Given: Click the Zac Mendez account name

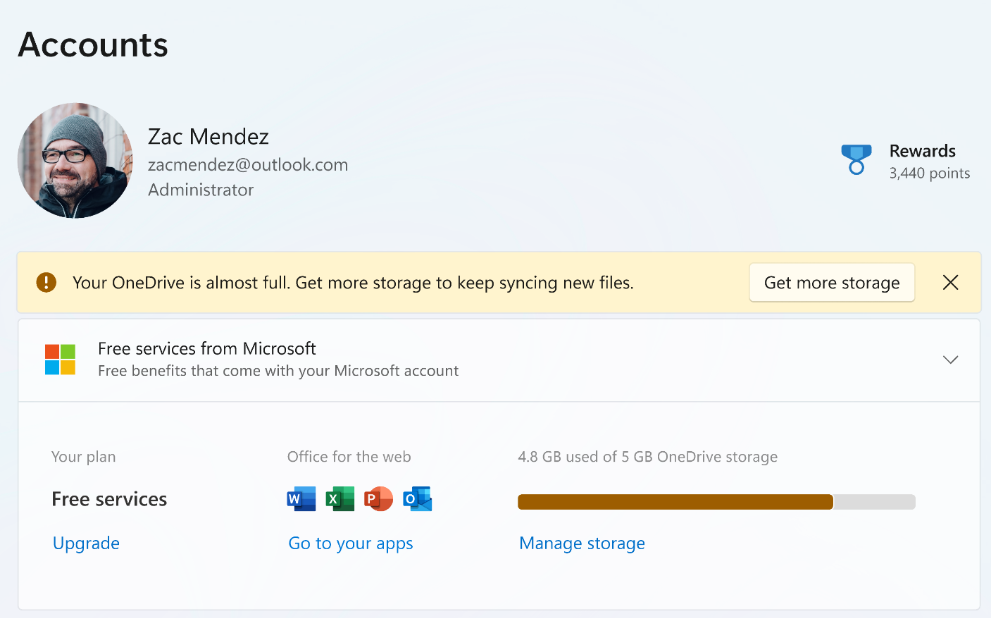Looking at the screenshot, I should [208, 136].
